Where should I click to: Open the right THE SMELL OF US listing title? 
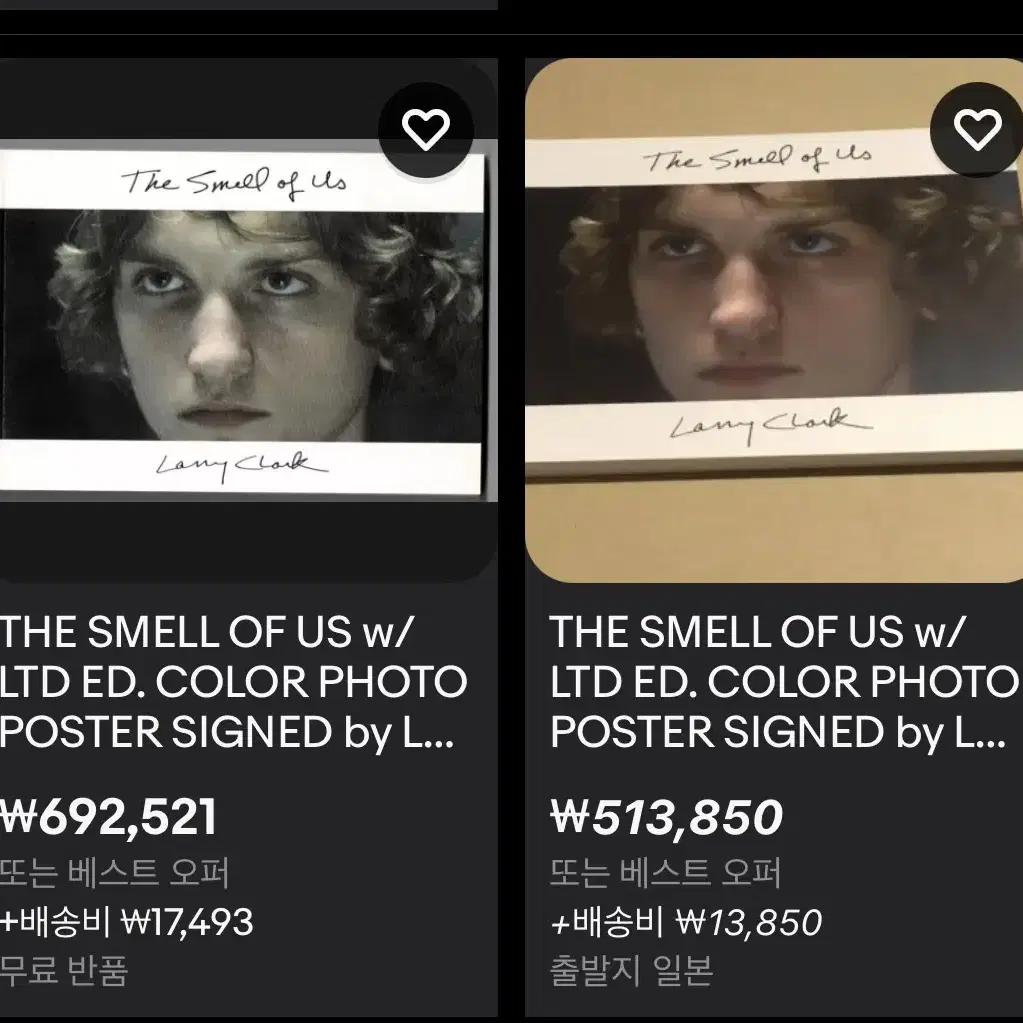pyautogui.click(x=784, y=682)
